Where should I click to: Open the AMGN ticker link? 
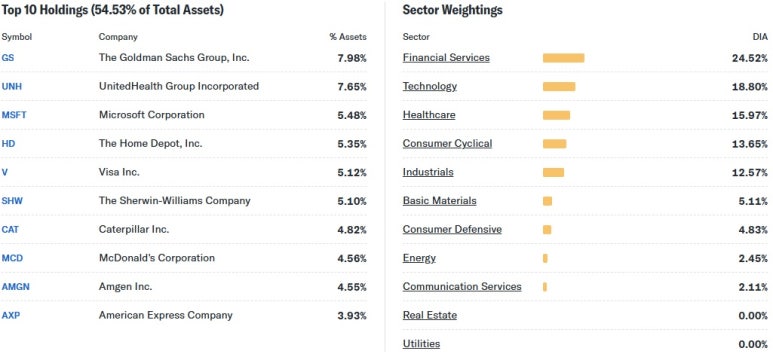click(16, 287)
